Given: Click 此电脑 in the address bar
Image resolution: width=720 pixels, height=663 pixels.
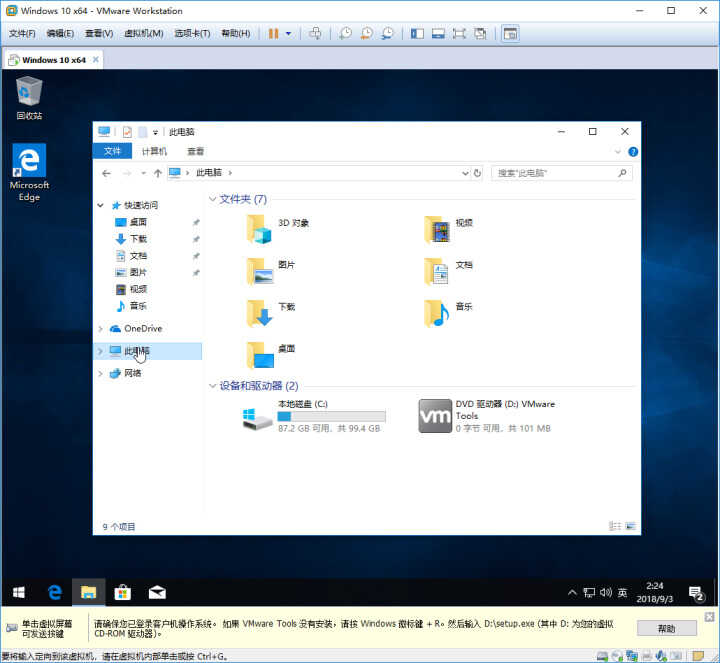Looking at the screenshot, I should click(x=209, y=173).
